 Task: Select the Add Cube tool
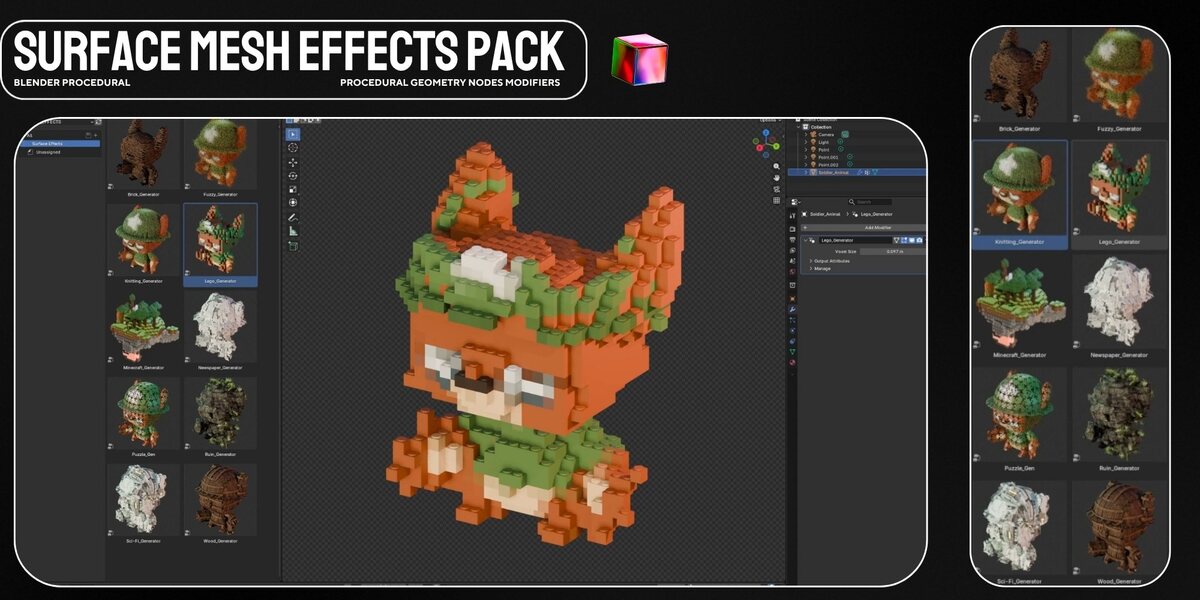[x=292, y=246]
